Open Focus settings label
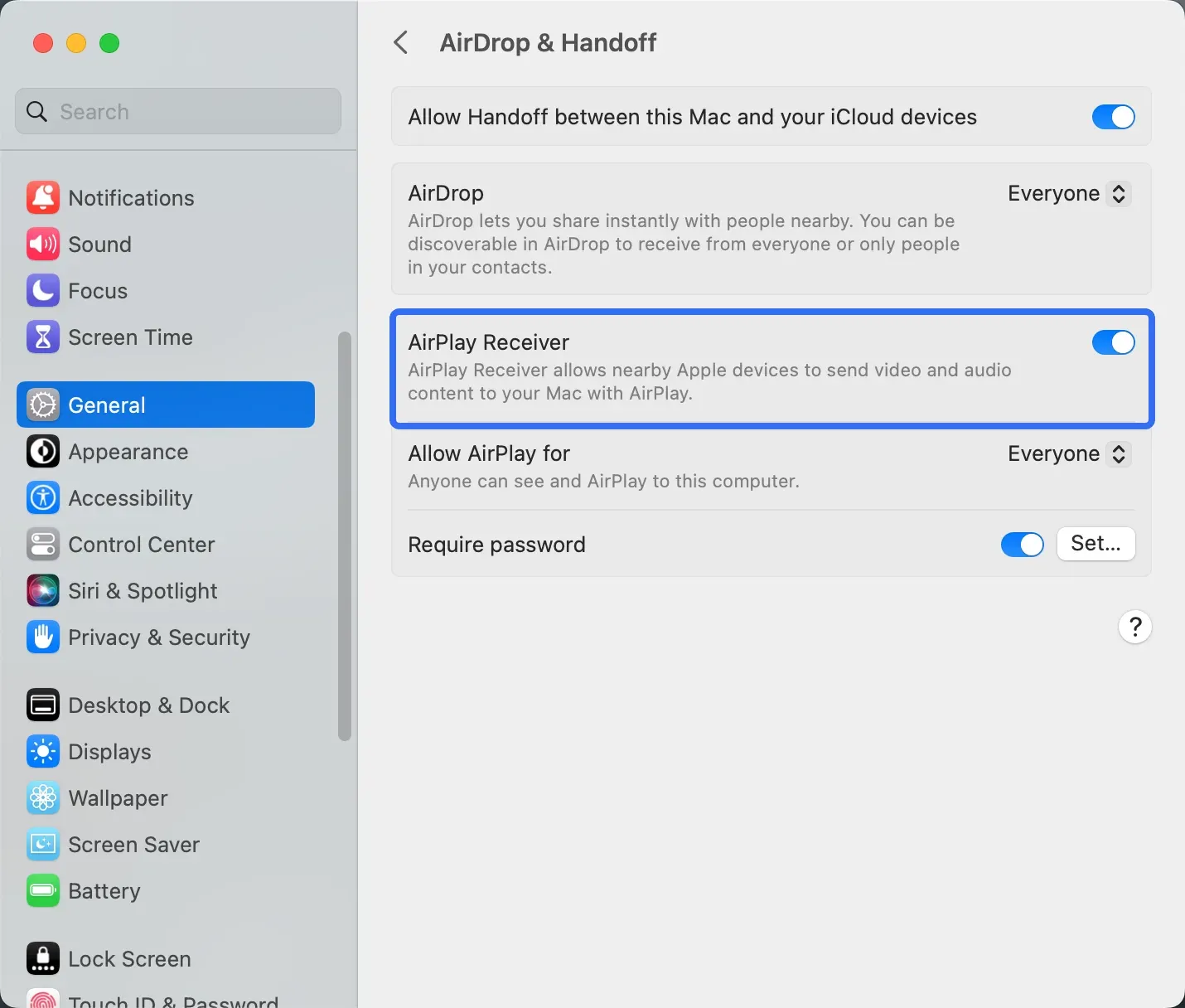Viewport: 1185px width, 1008px height. tap(98, 290)
